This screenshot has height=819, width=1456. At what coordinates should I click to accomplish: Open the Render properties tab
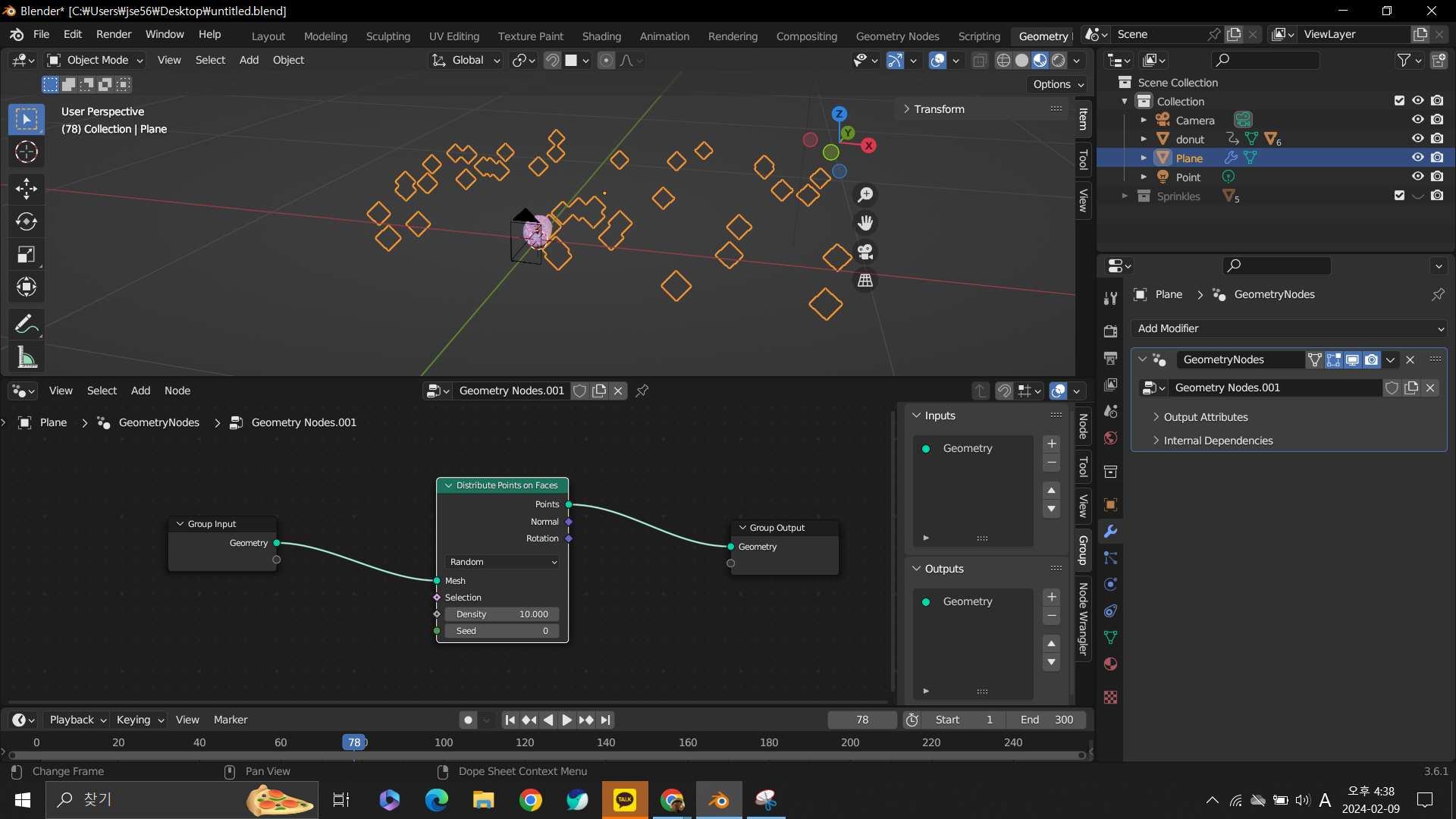pyautogui.click(x=1111, y=331)
